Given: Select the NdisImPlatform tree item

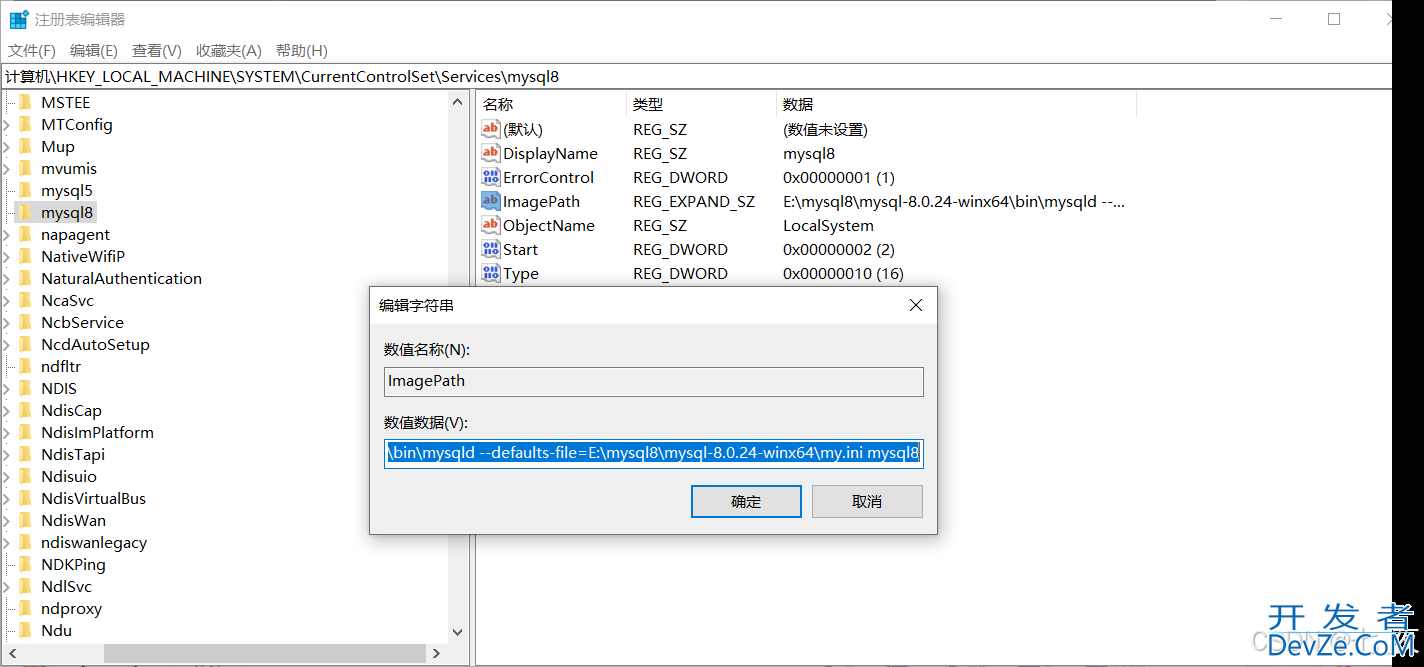Looking at the screenshot, I should point(97,432).
